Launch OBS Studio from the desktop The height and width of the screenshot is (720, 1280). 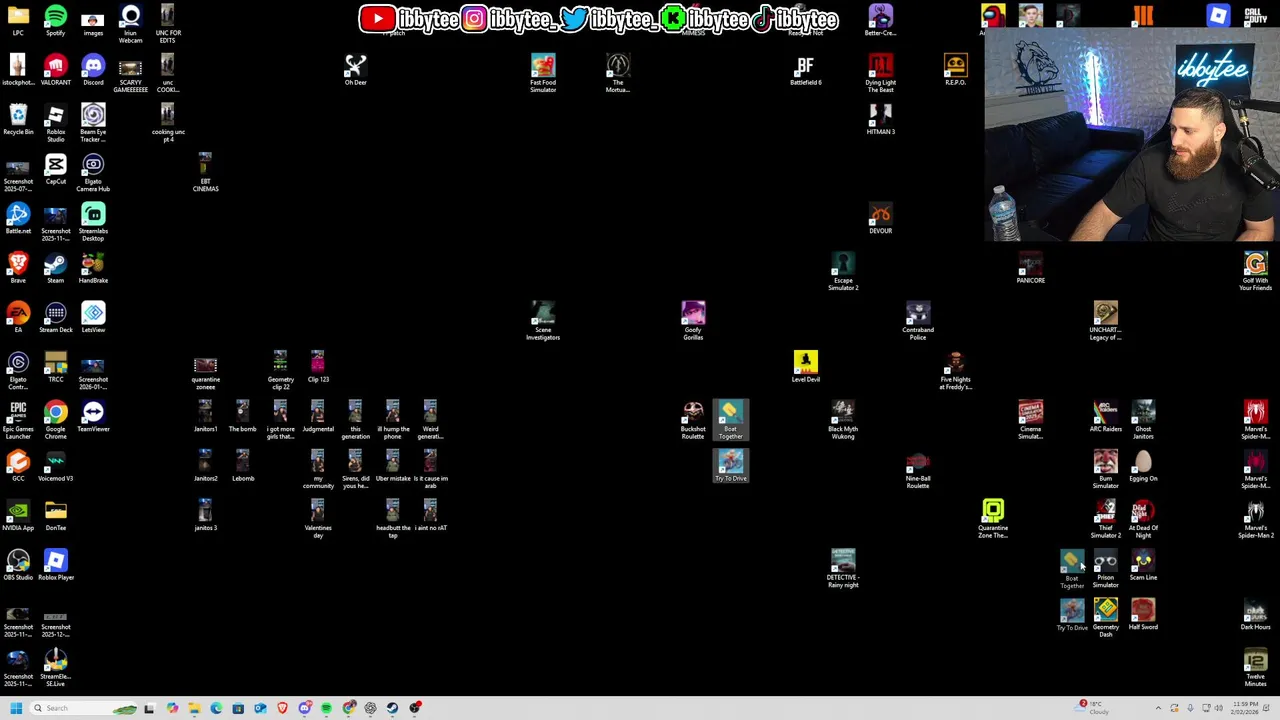[18, 565]
